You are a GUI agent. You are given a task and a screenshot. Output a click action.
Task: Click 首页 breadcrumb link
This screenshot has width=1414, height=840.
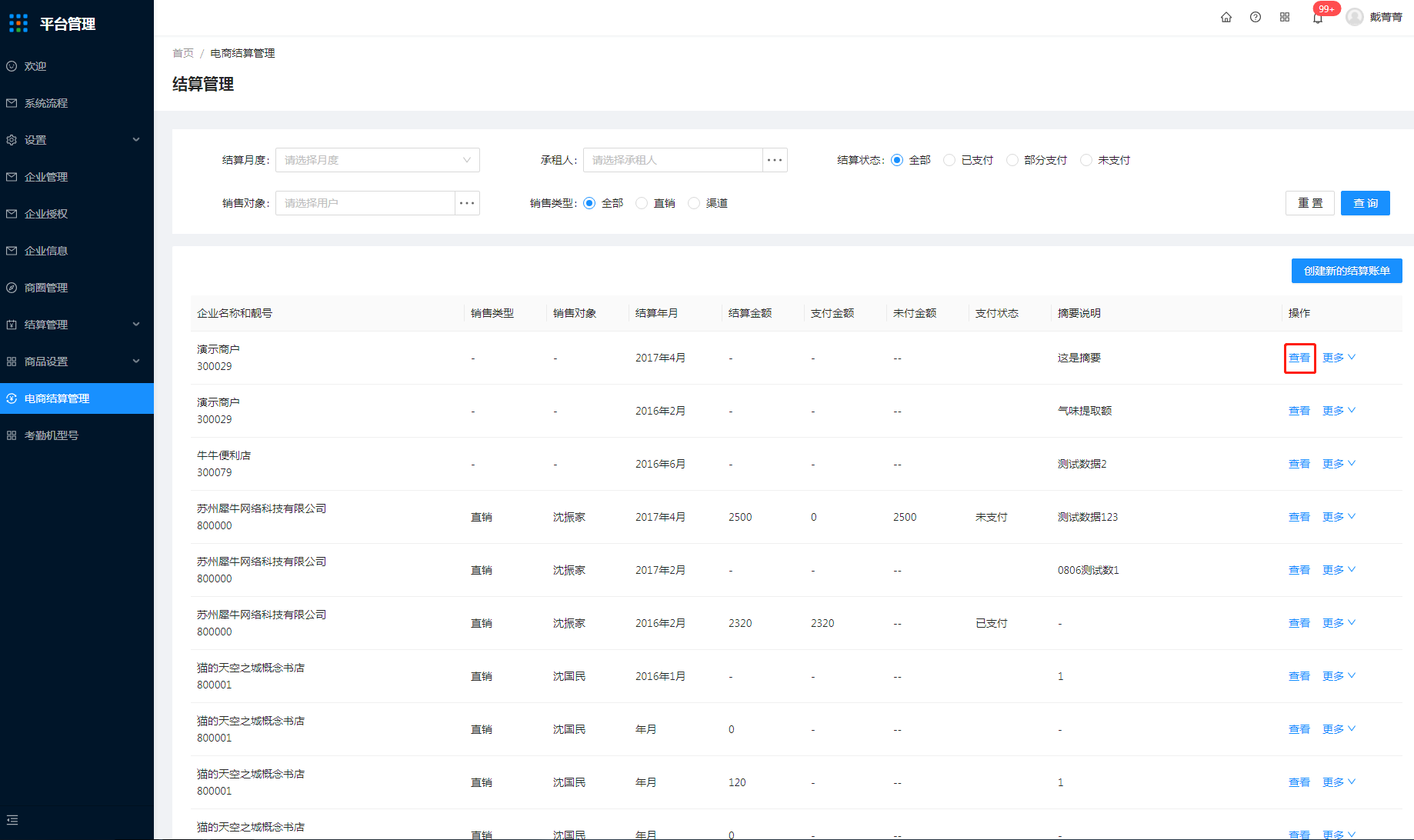pos(183,53)
